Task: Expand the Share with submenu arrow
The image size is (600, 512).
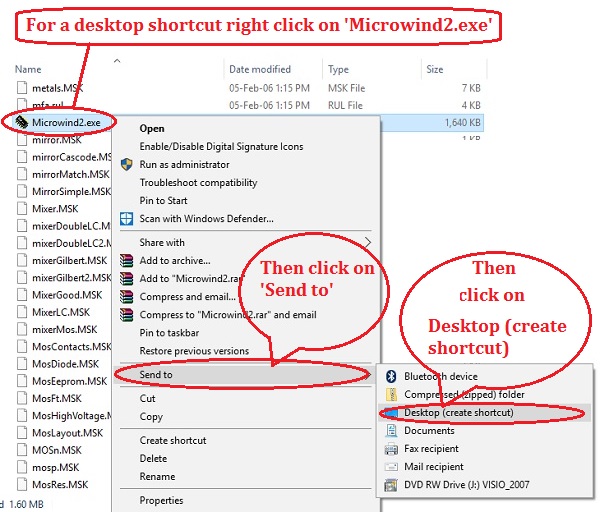Action: click(367, 242)
